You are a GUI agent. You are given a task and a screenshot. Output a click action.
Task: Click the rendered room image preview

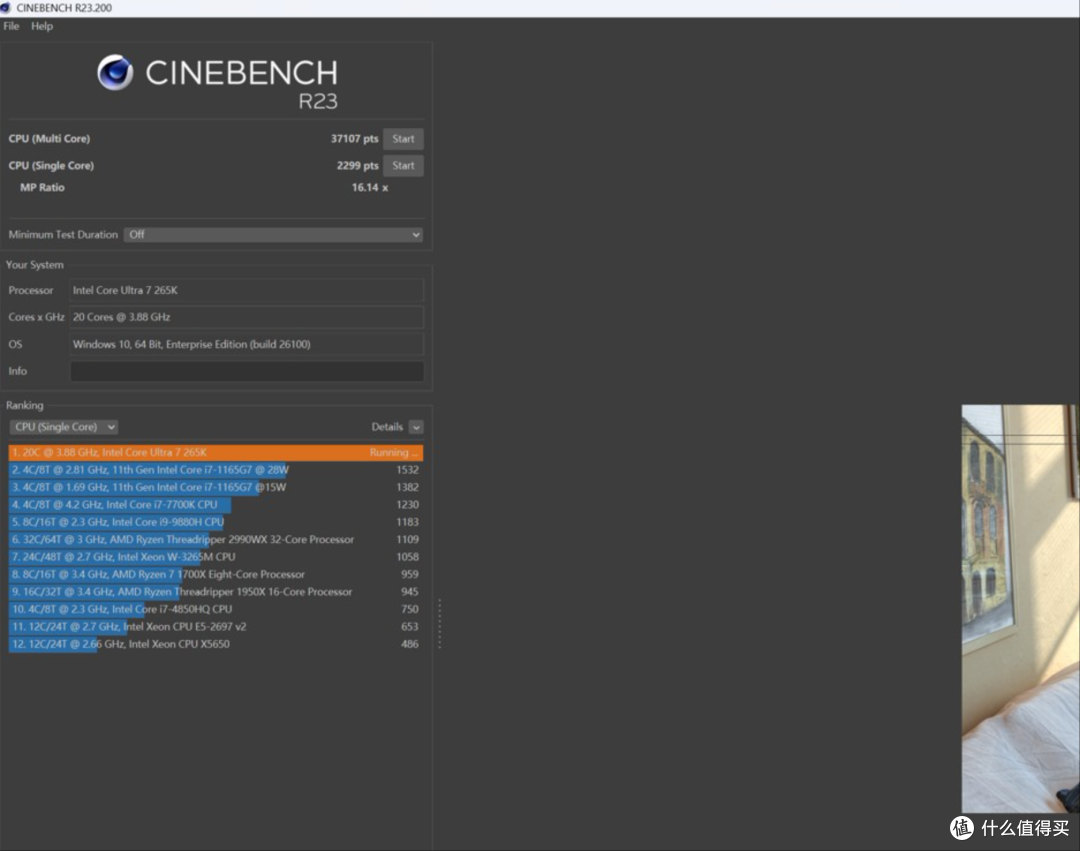click(1020, 609)
